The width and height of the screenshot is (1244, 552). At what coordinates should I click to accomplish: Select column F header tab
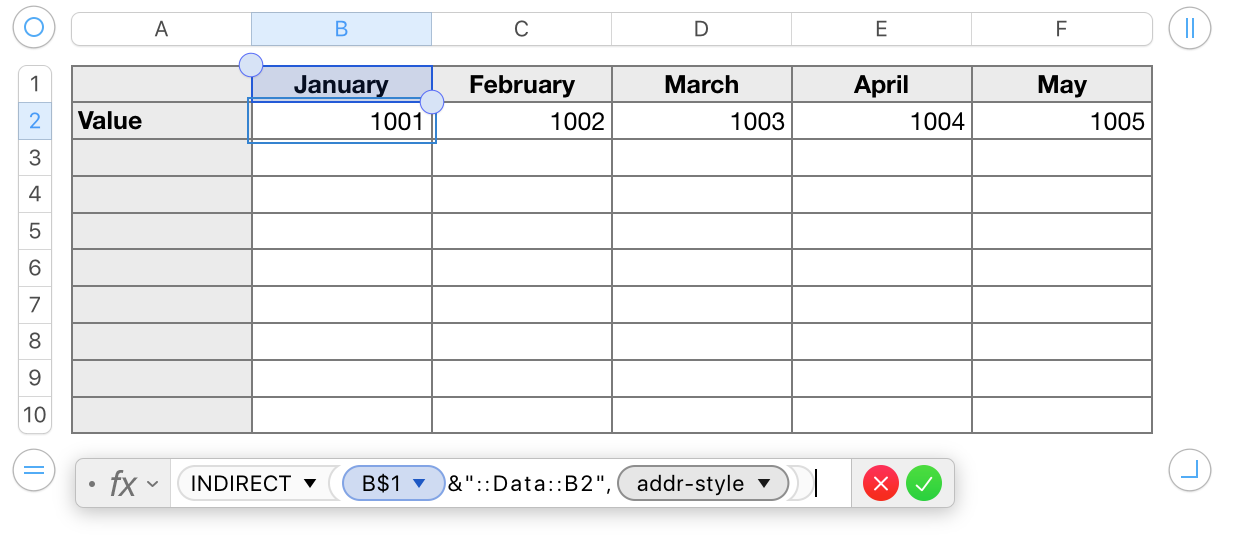tap(1061, 29)
